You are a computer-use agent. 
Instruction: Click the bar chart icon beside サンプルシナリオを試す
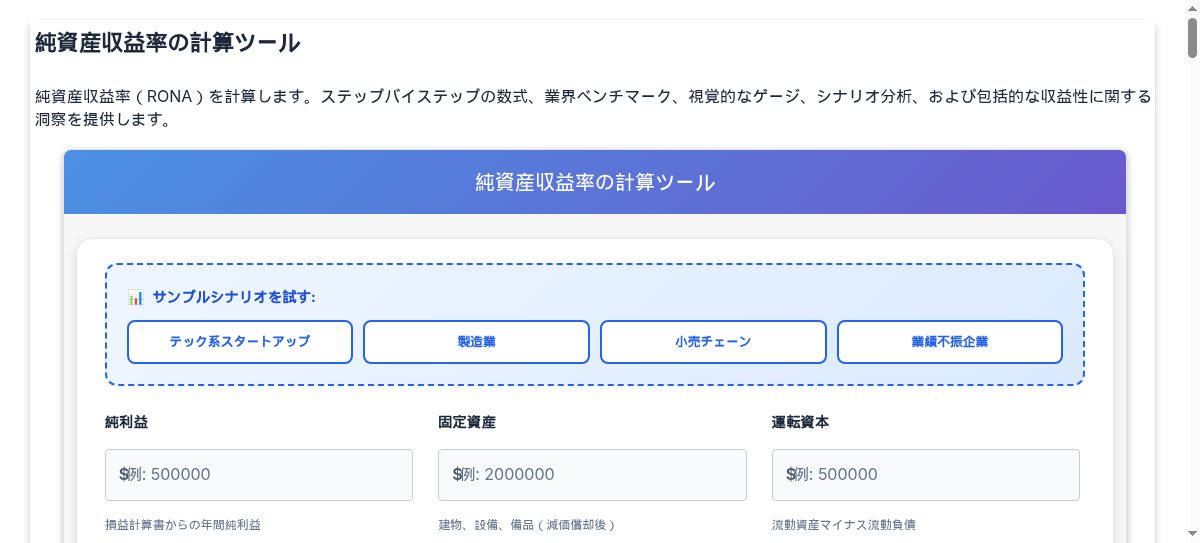coord(136,297)
